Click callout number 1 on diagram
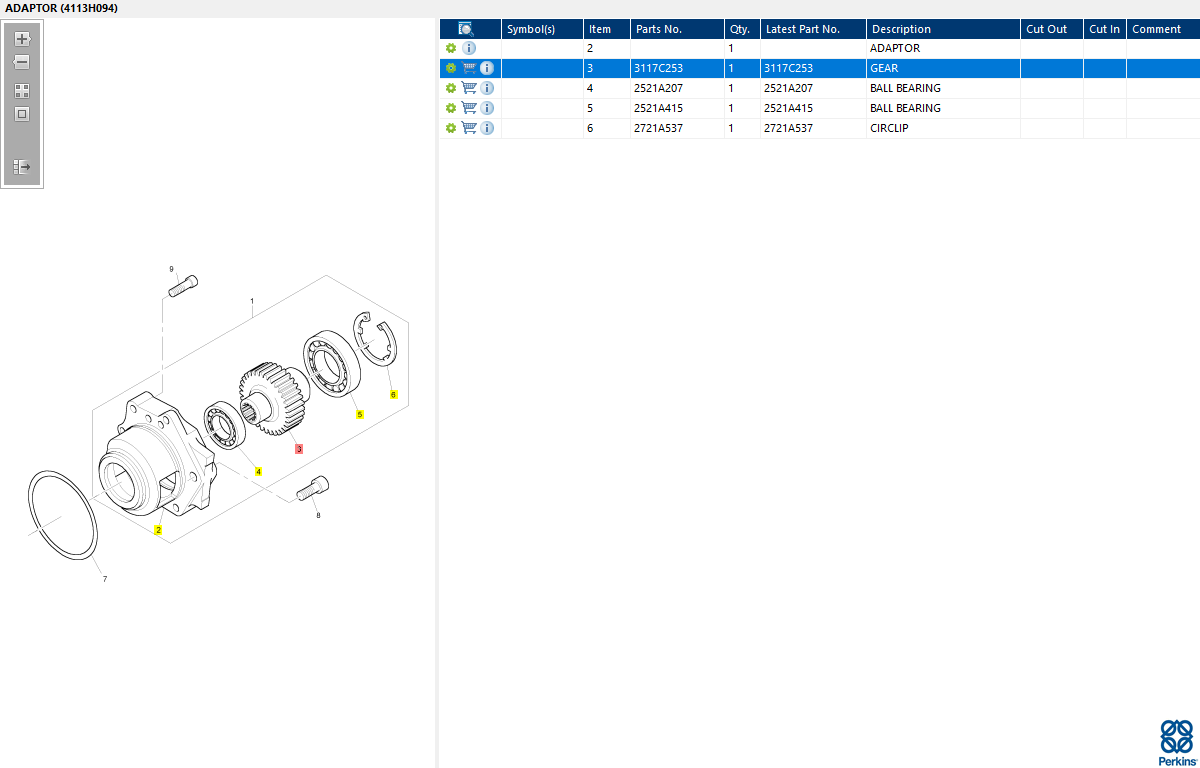Screen dimensions: 1200x768 (x=252, y=301)
